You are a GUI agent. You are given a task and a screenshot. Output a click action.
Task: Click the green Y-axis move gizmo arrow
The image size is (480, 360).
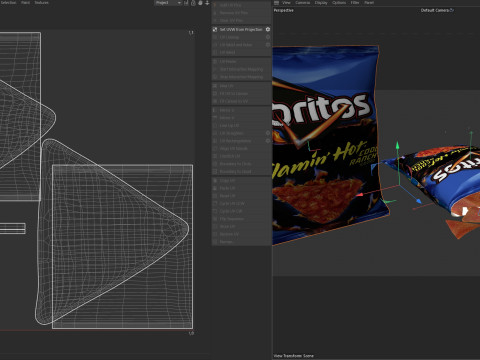pyautogui.click(x=397, y=146)
